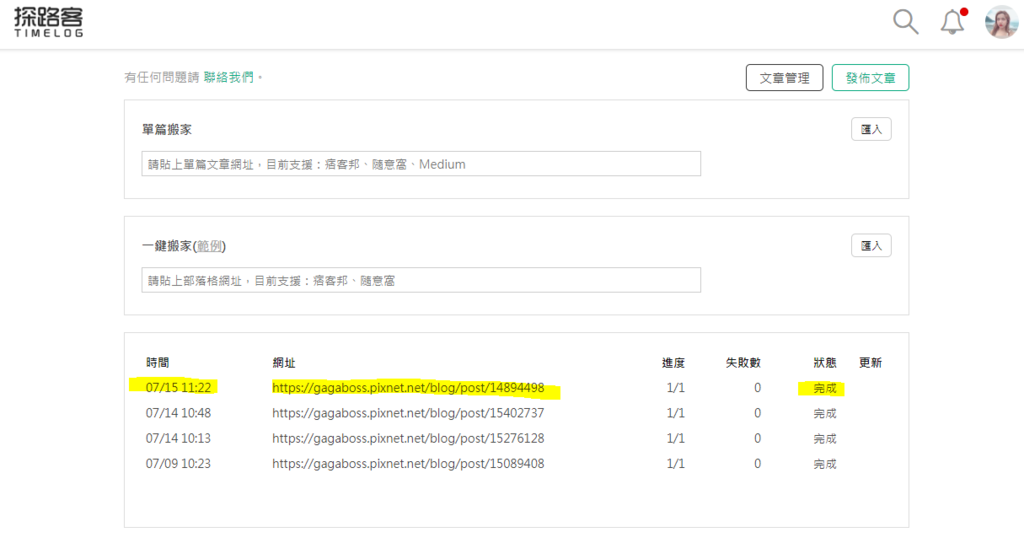This screenshot has width=1024, height=543.
Task: Open URL ending in post/15402737
Action: click(408, 413)
